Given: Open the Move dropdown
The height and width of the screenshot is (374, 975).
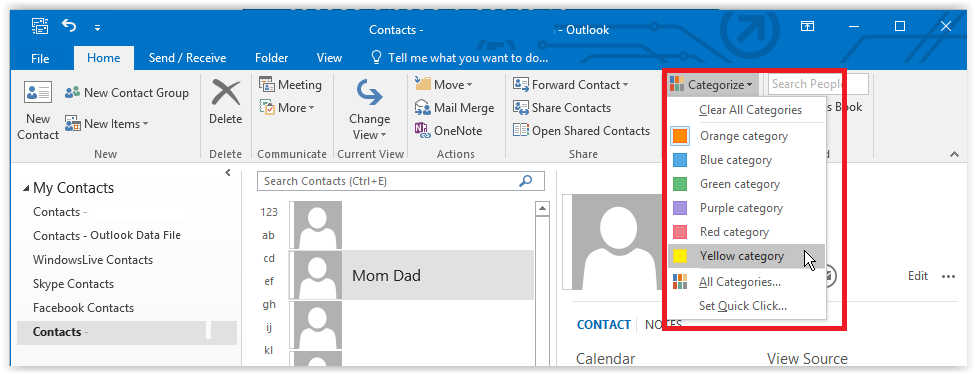Looking at the screenshot, I should (444, 85).
